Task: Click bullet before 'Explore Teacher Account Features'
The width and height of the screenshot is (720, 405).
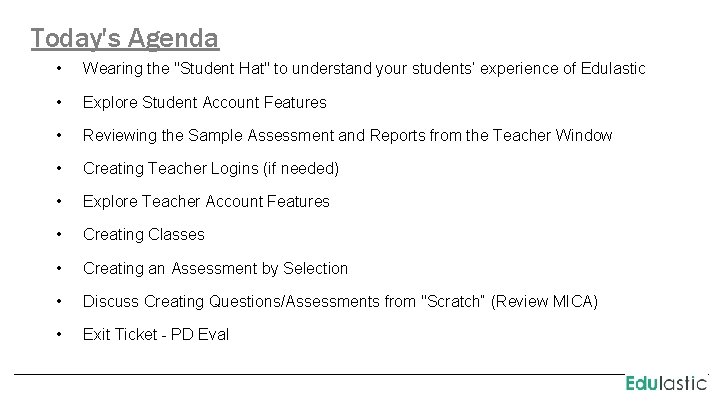Action: pyautogui.click(x=61, y=201)
